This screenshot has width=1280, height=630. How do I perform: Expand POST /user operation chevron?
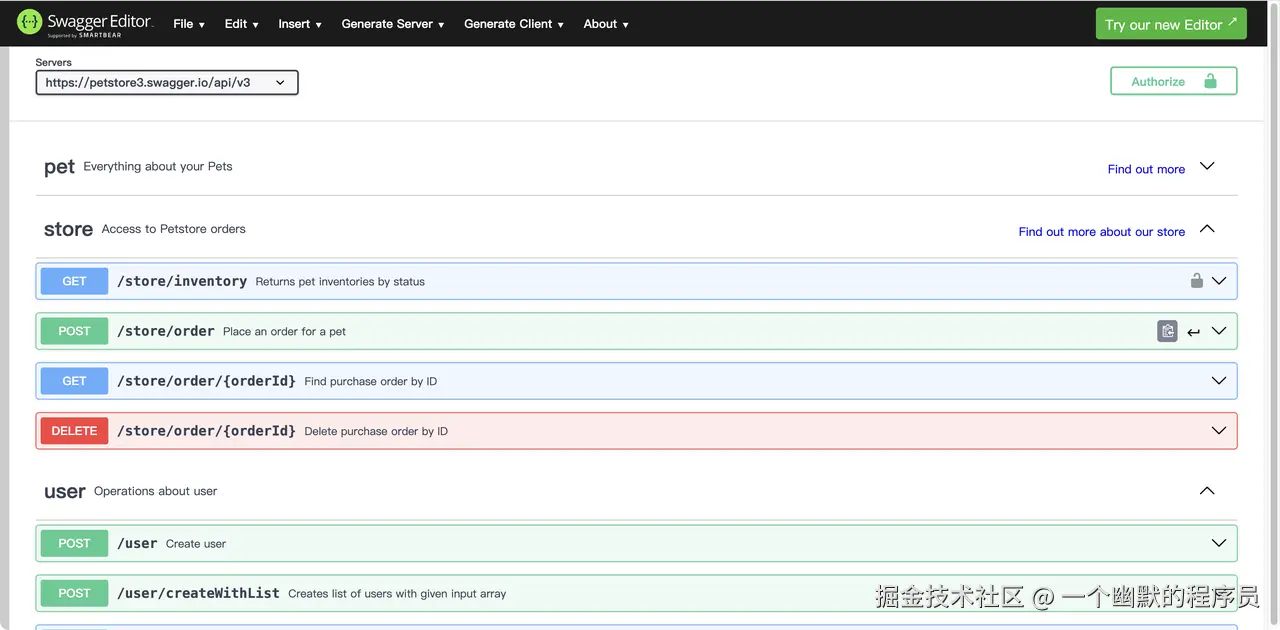[x=1219, y=543]
